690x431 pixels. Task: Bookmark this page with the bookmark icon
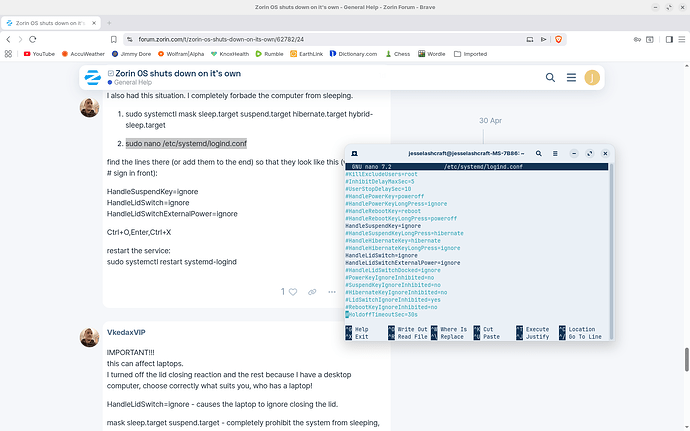tap(114, 39)
